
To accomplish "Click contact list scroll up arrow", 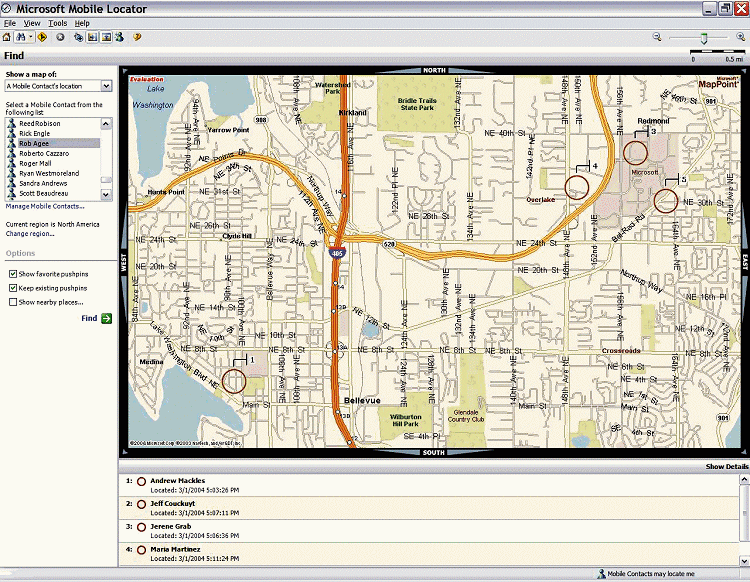I will [106, 123].
